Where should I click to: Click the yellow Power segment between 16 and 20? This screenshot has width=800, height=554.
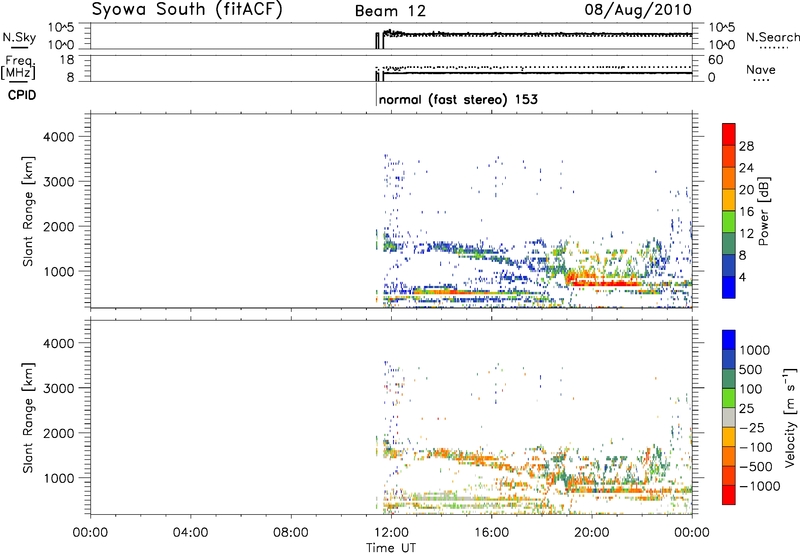[729, 200]
